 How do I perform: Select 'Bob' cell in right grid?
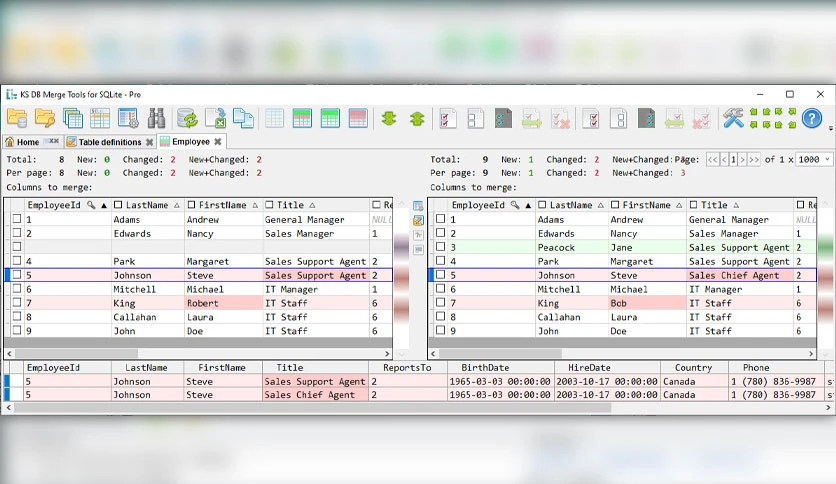(647, 303)
